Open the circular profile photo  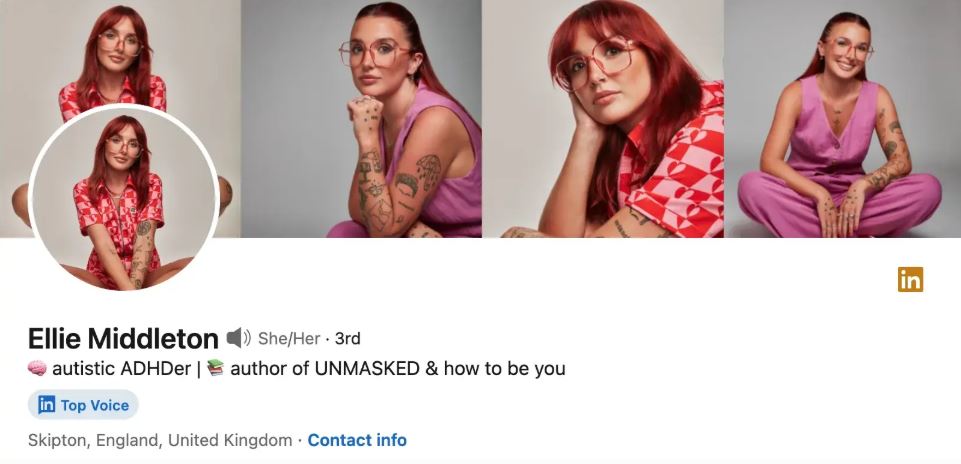point(124,199)
